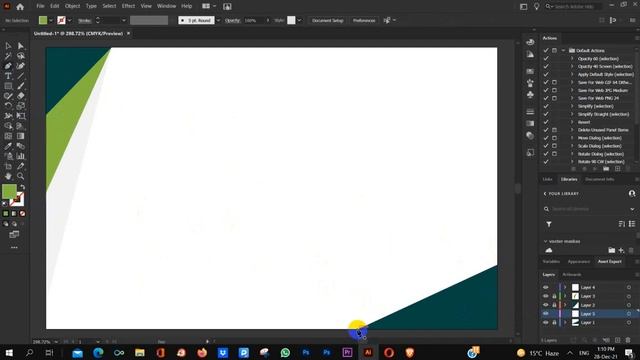Select the Gradient tool
640x360 pixels.
pyautogui.click(x=20, y=136)
